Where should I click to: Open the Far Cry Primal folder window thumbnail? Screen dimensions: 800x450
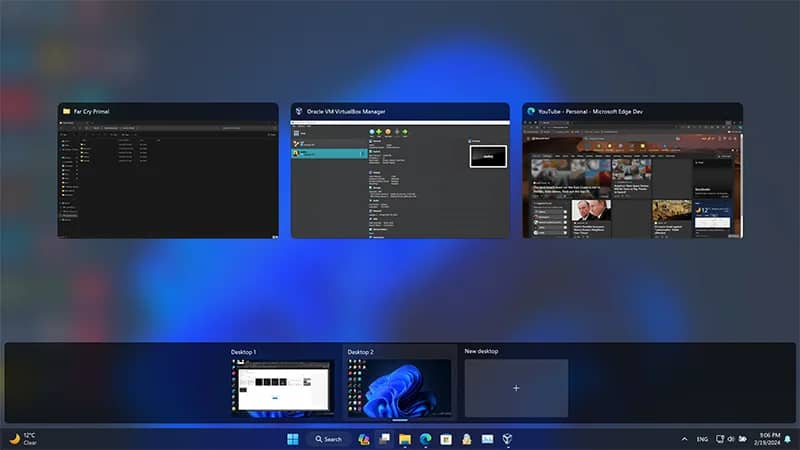click(x=168, y=170)
